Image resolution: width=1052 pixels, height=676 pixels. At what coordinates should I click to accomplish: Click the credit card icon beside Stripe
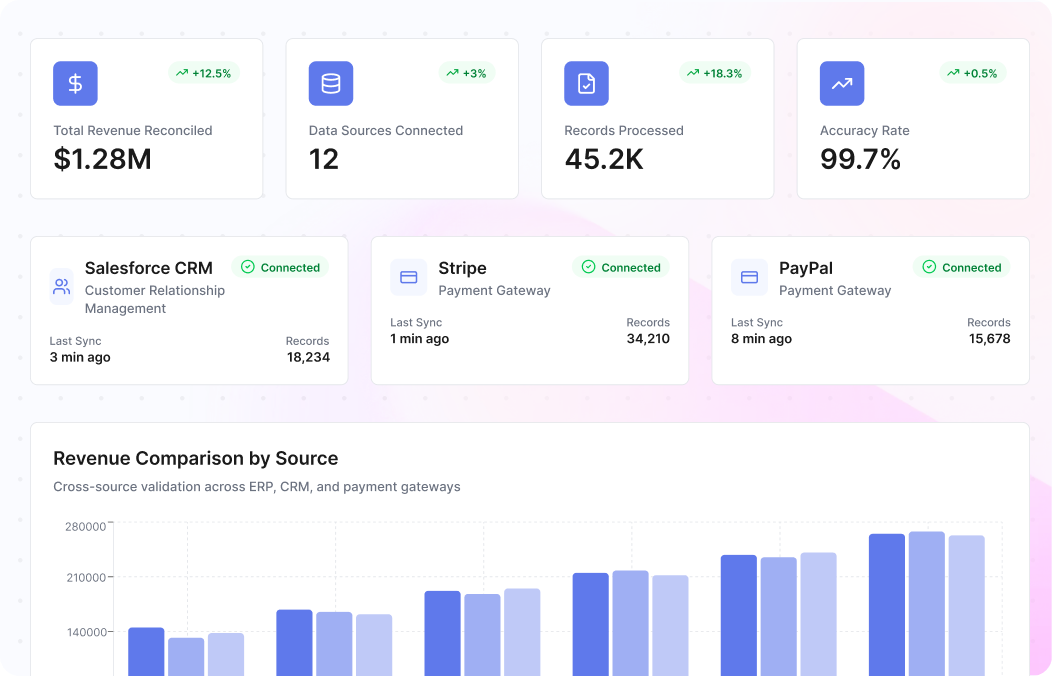tap(409, 277)
